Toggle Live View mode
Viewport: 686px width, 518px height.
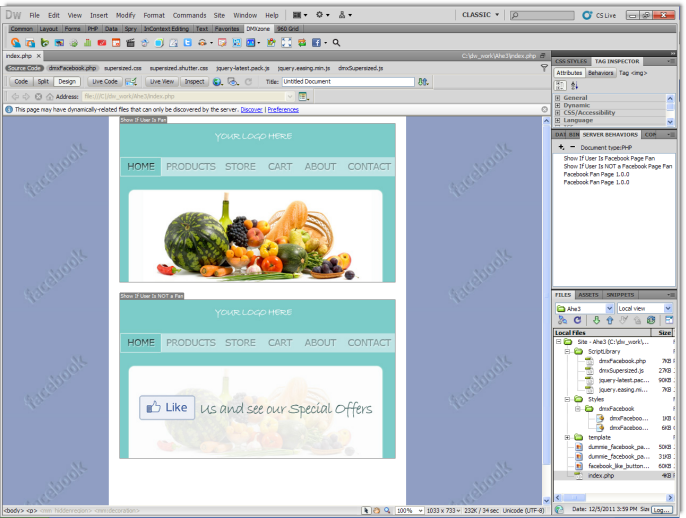click(162, 81)
